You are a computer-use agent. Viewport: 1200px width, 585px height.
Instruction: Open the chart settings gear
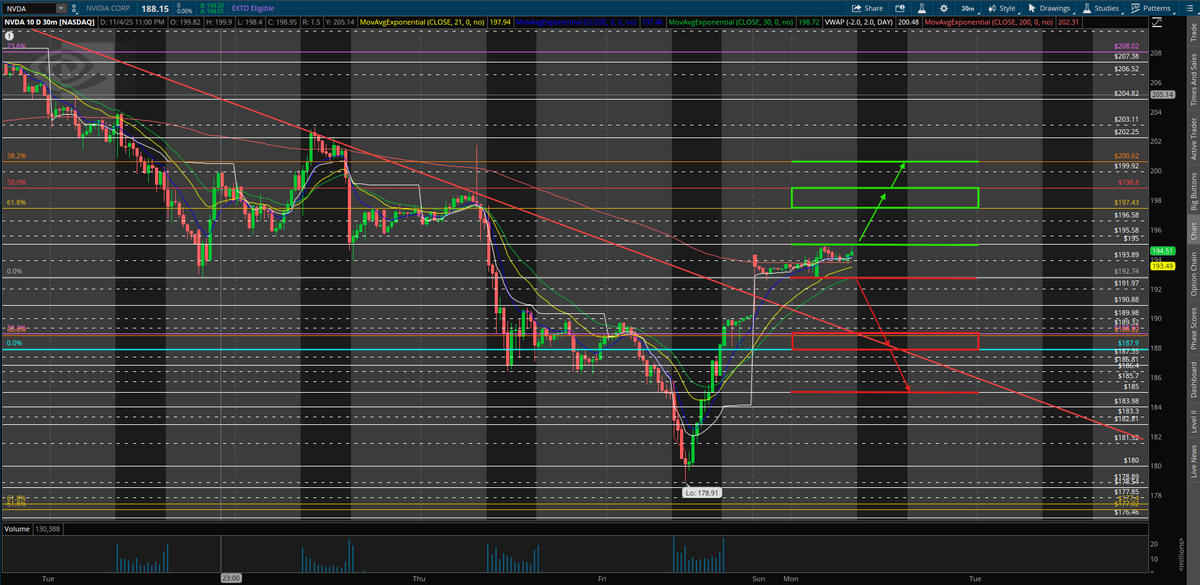pos(944,8)
